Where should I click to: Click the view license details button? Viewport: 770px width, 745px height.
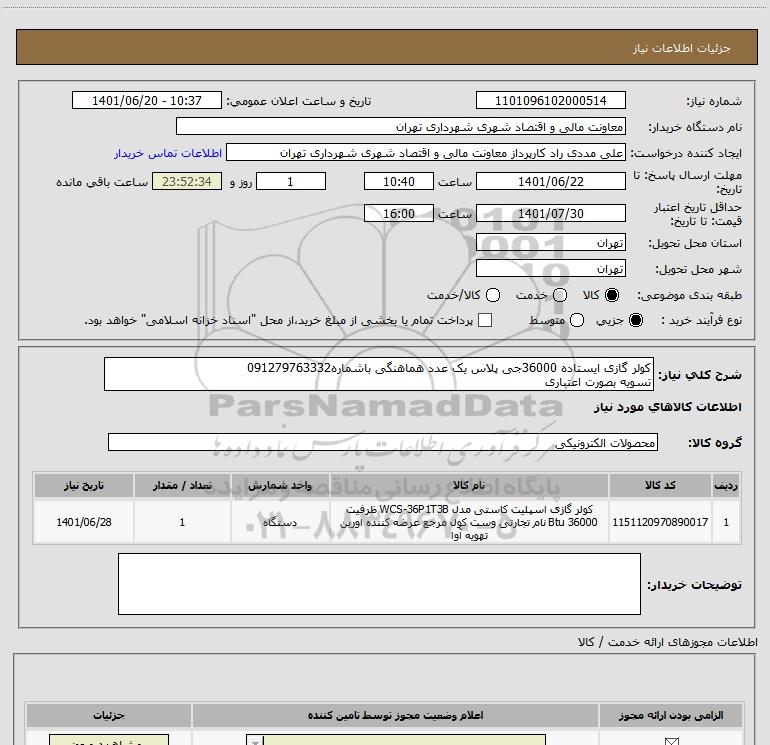click(x=109, y=740)
